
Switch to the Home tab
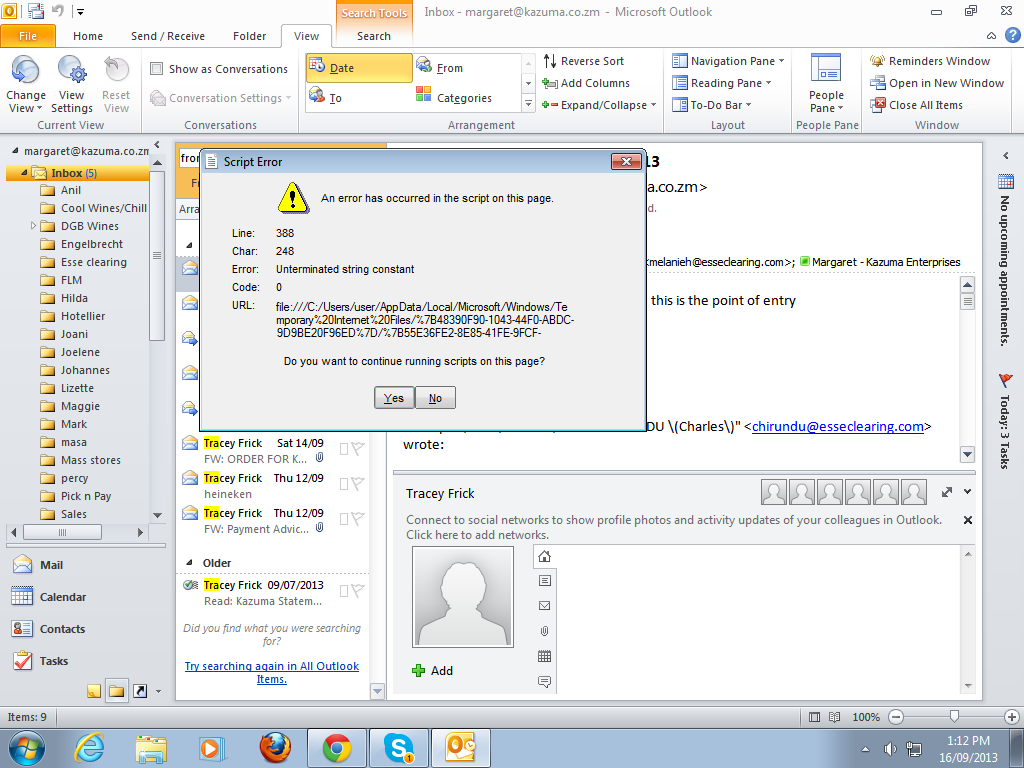click(x=88, y=36)
